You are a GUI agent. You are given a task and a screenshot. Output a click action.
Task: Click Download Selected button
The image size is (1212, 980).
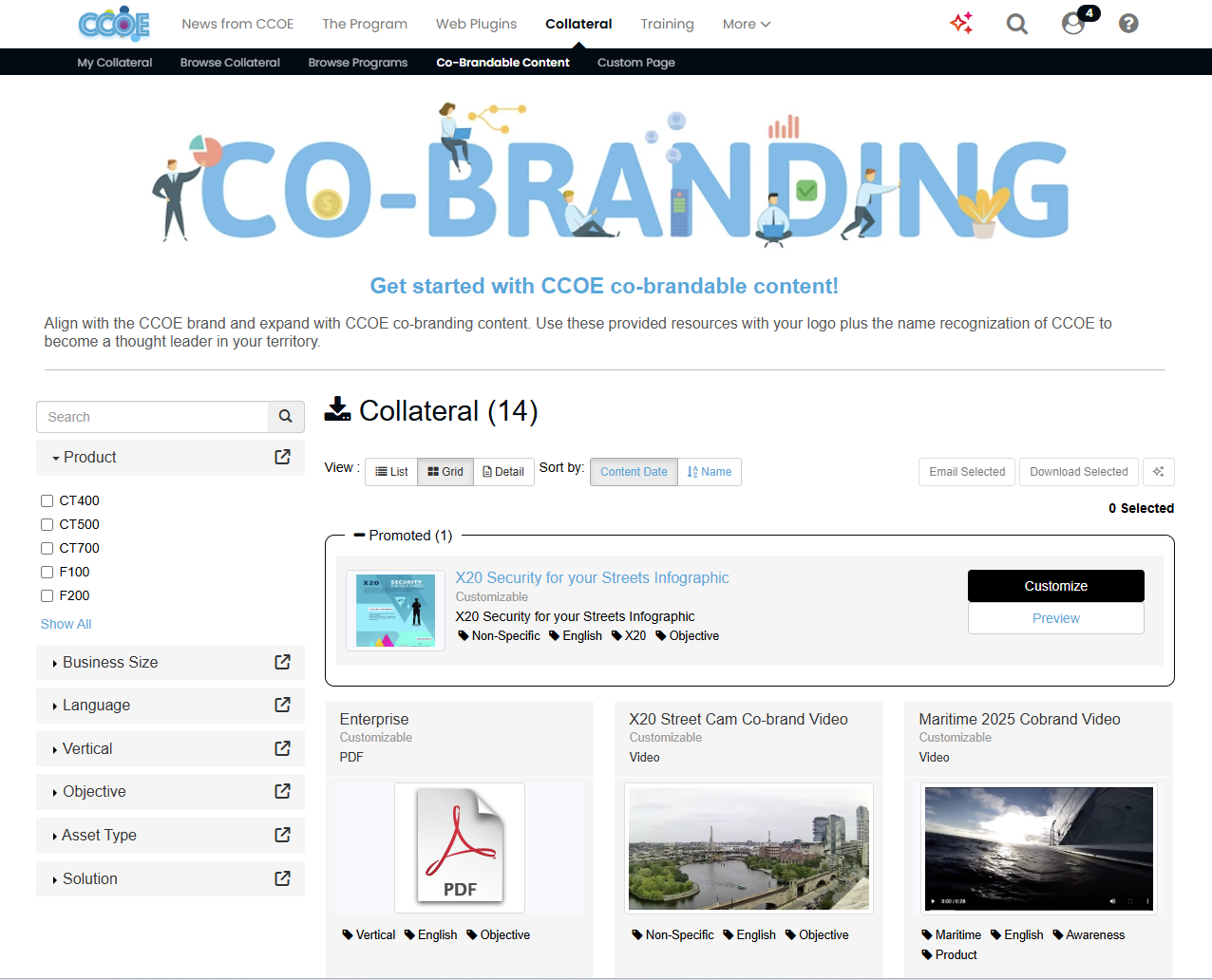point(1079,472)
